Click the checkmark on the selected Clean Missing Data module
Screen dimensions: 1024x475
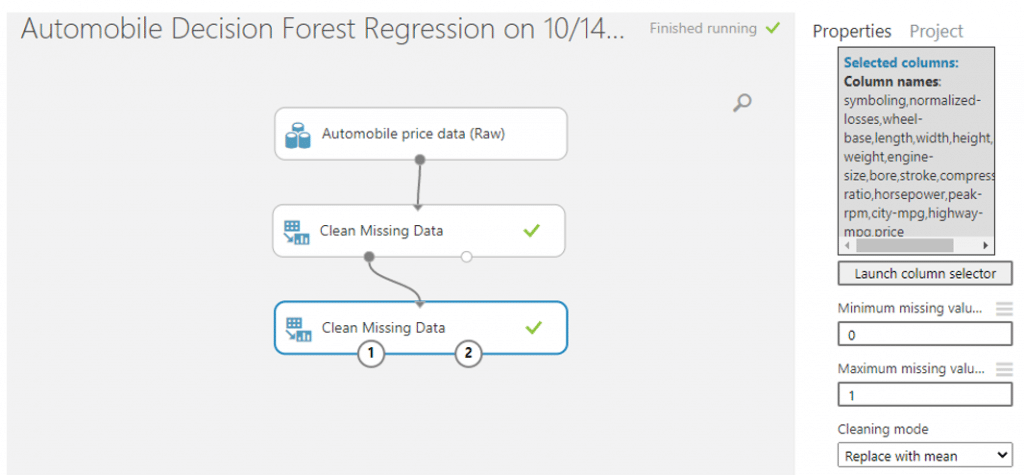(x=534, y=327)
